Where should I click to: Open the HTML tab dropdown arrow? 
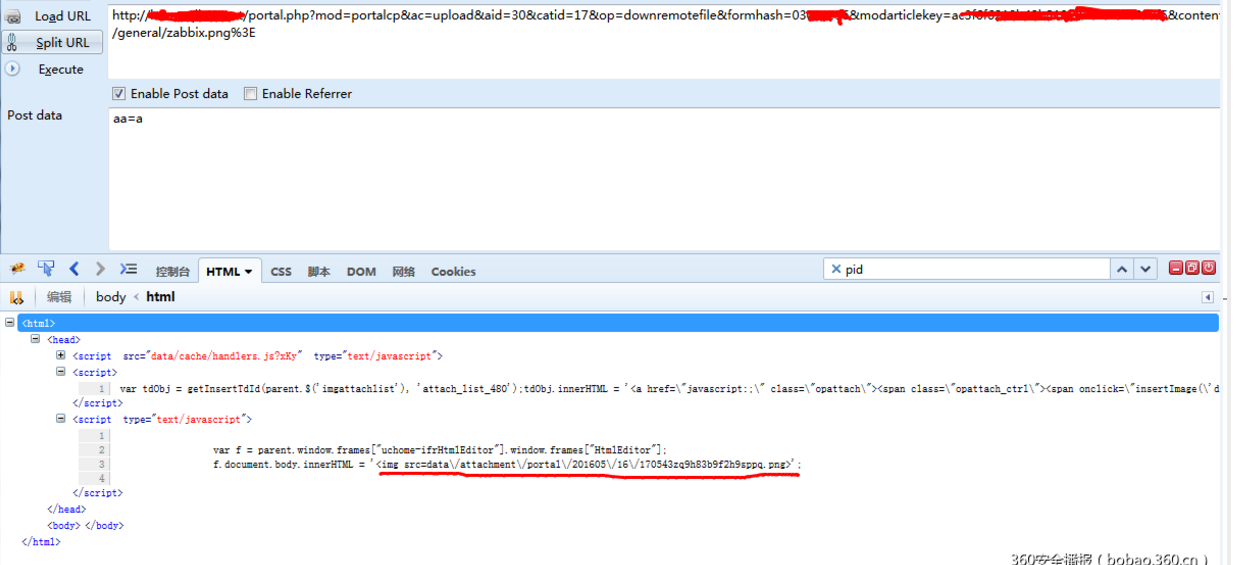248,272
